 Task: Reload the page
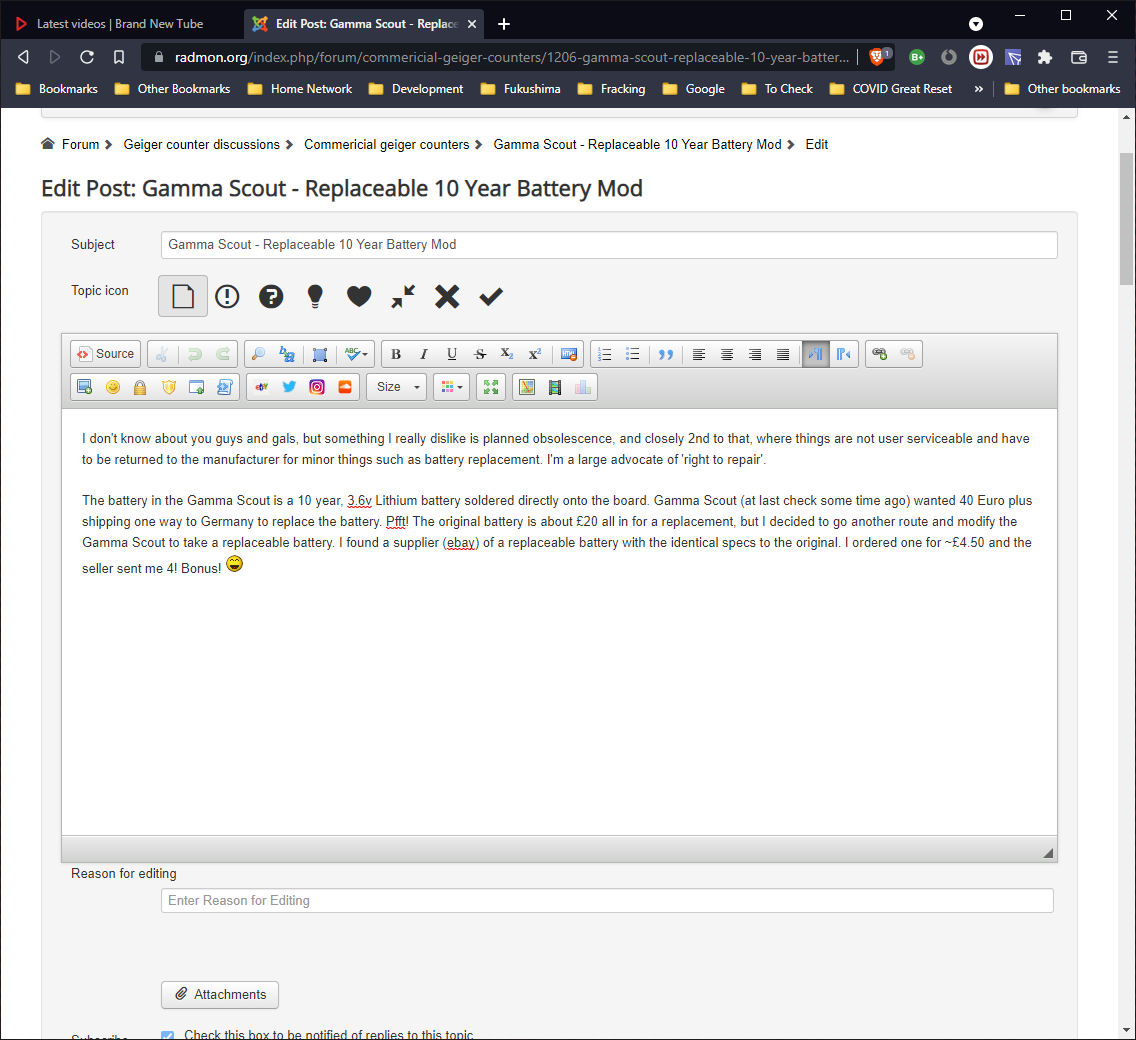(x=87, y=57)
